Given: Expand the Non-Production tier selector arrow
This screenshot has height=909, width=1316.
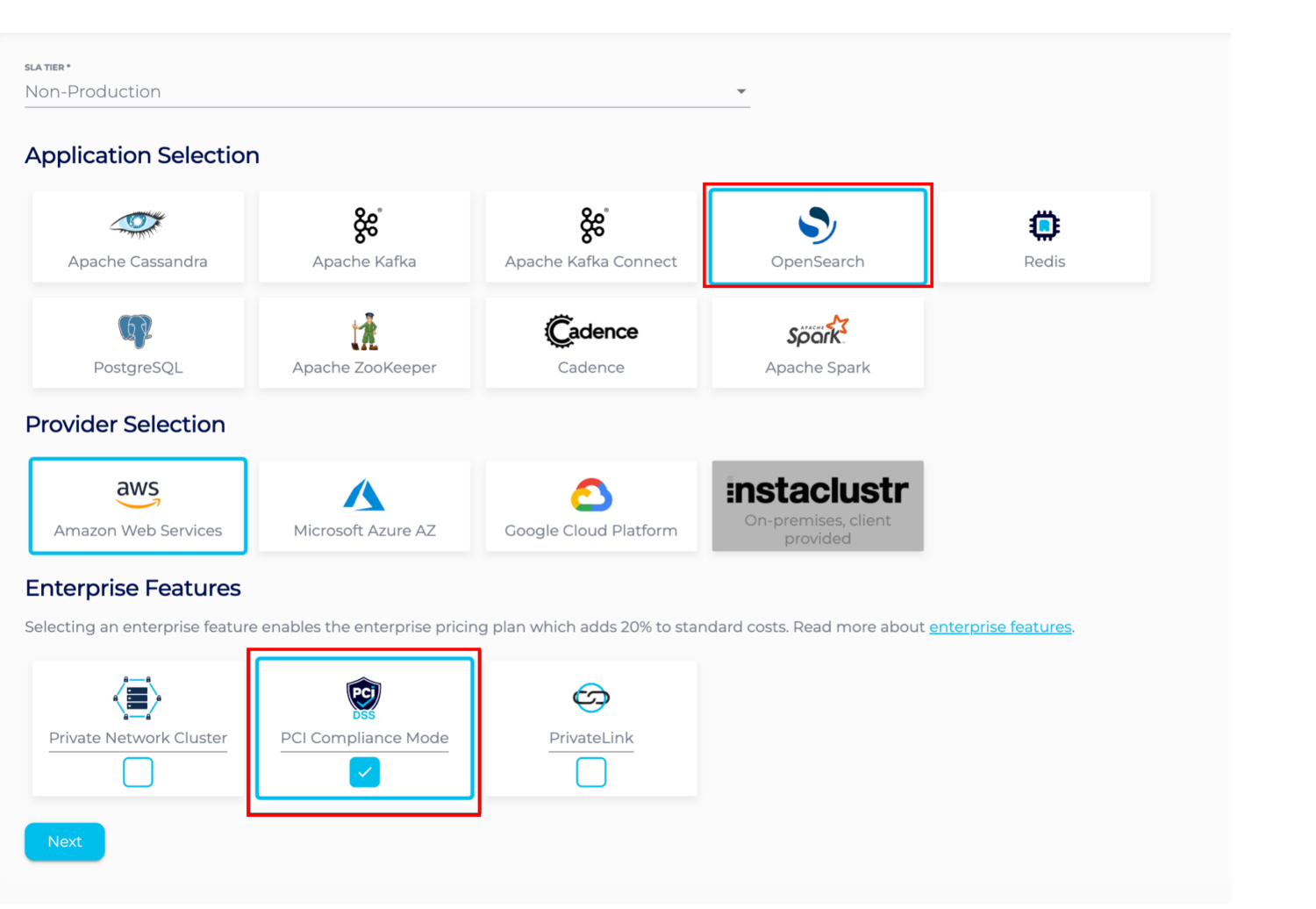Looking at the screenshot, I should [x=741, y=91].
